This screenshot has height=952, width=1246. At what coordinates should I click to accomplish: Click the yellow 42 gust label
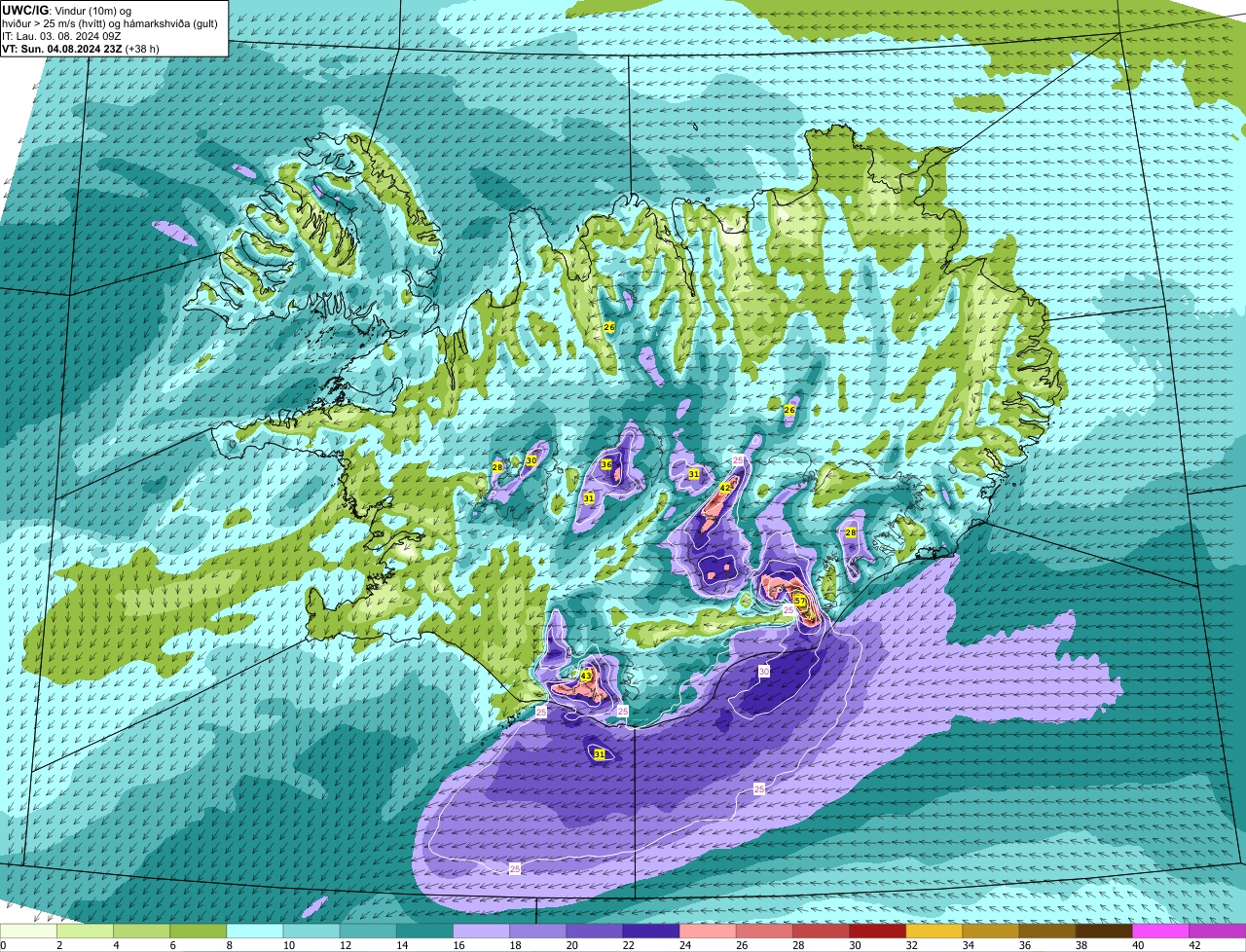point(725,488)
